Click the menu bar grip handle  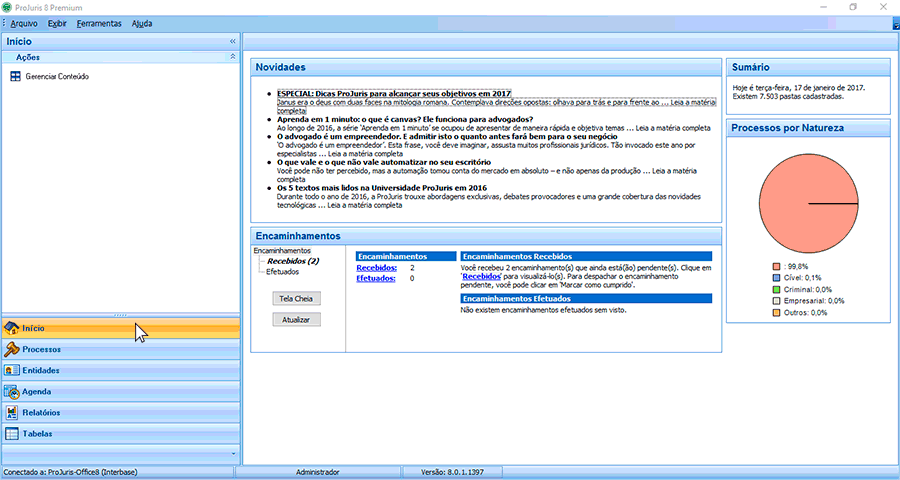[3, 24]
